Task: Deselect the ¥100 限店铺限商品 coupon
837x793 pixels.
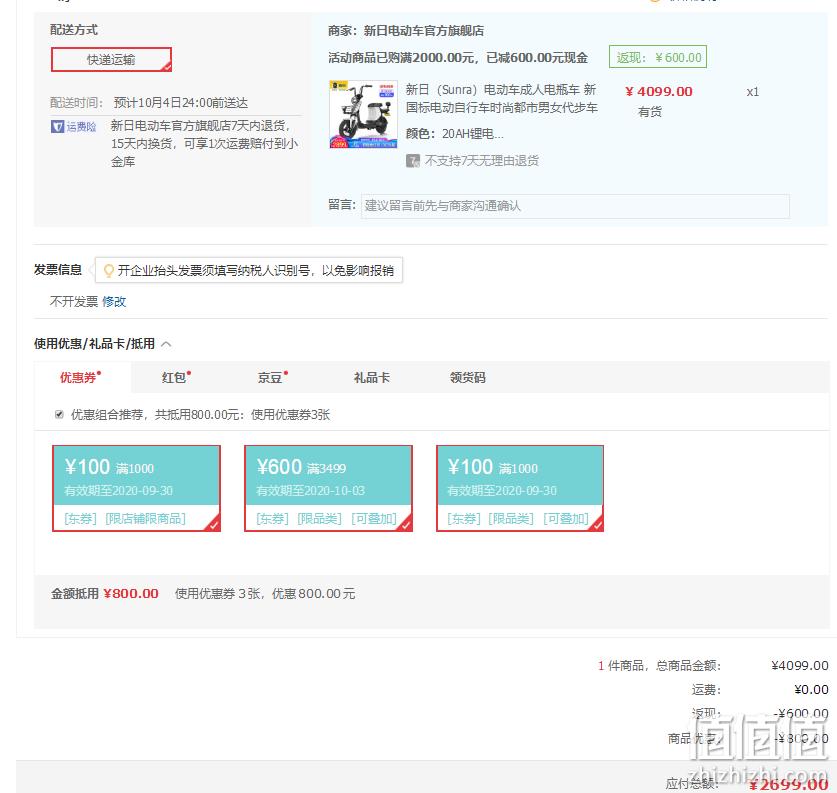Action: 136,488
